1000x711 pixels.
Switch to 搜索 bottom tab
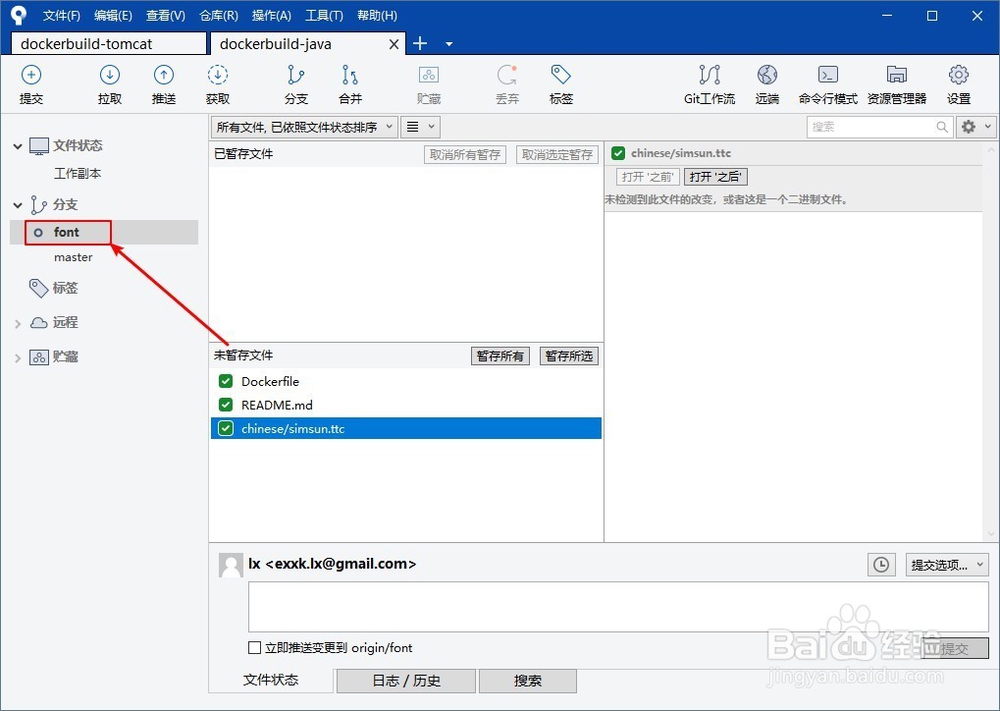tap(527, 680)
